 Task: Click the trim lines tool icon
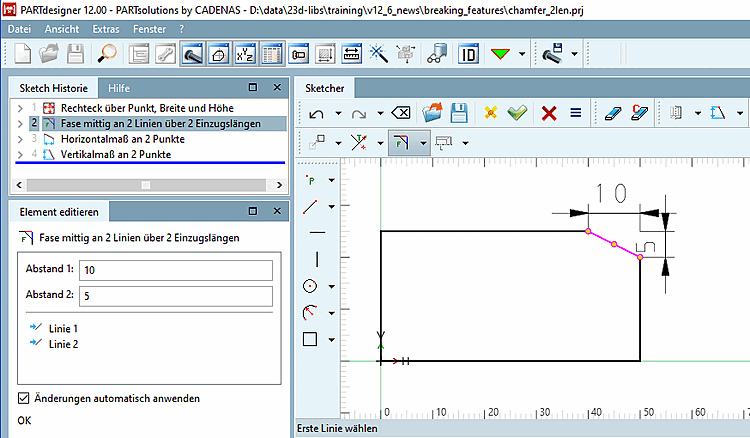[x=359, y=142]
